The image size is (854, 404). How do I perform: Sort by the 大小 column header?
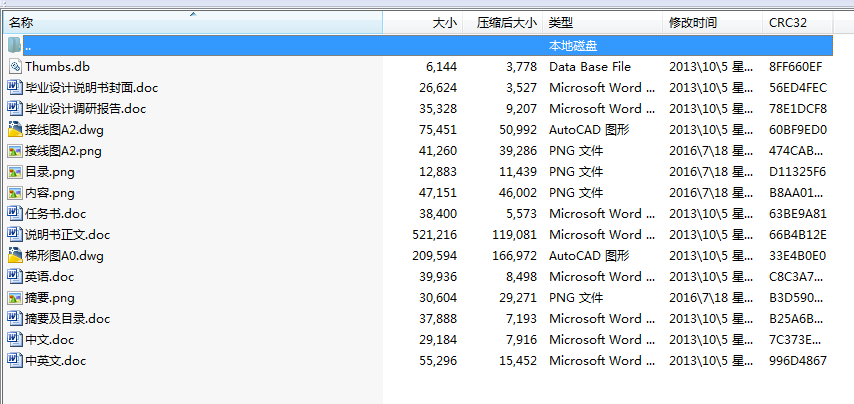click(x=423, y=22)
